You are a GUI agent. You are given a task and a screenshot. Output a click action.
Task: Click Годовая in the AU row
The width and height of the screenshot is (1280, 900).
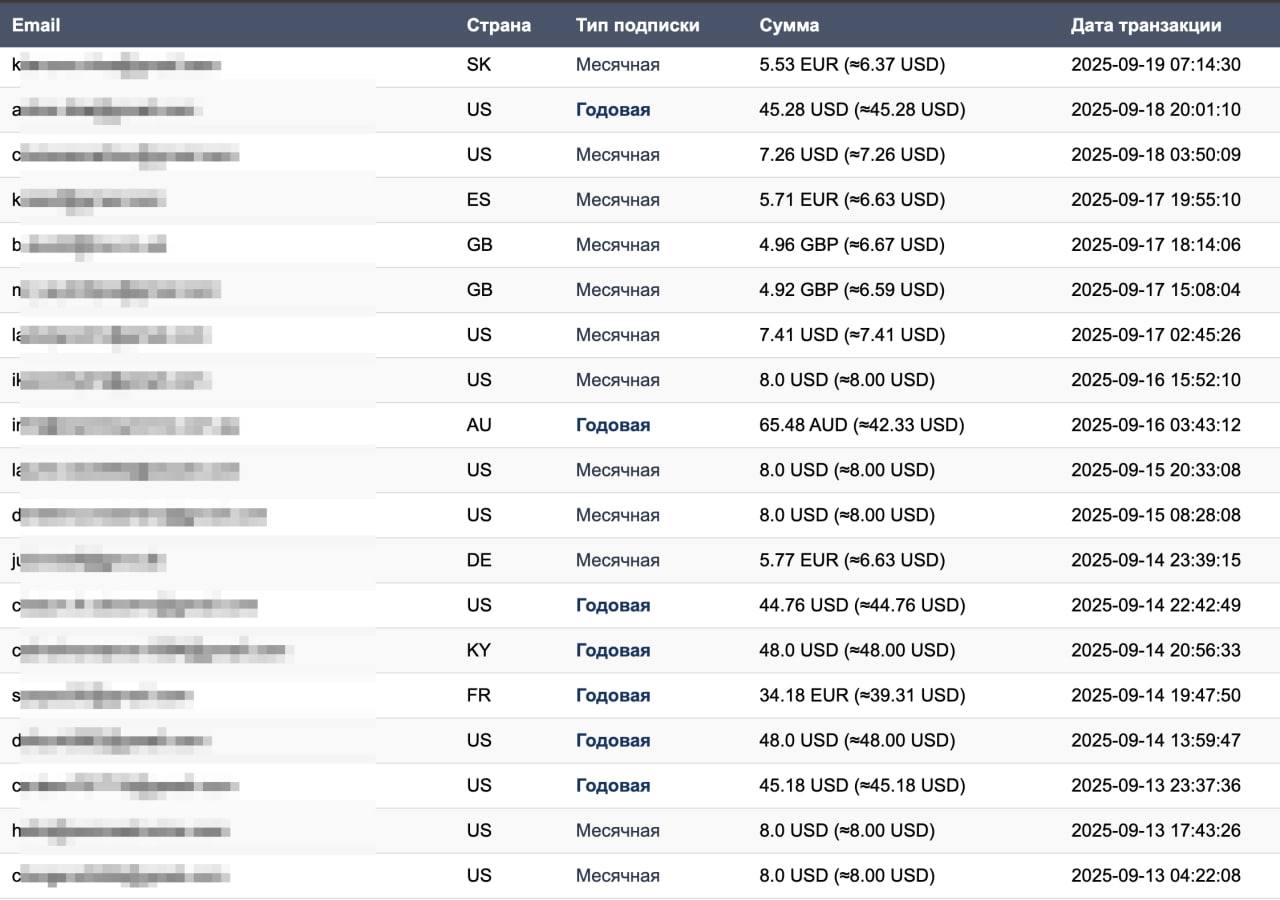click(612, 425)
